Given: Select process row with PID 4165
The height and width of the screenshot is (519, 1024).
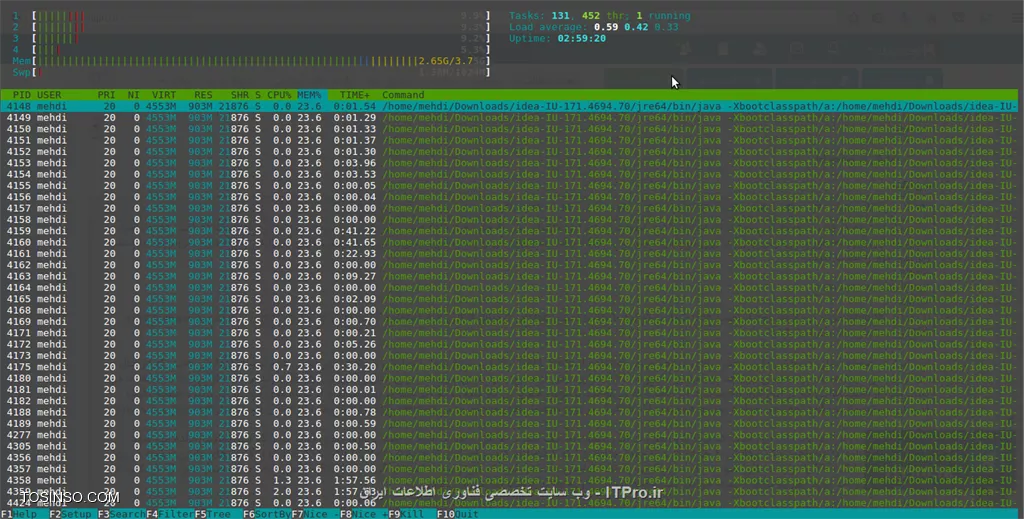Looking at the screenshot, I should 509,299.
